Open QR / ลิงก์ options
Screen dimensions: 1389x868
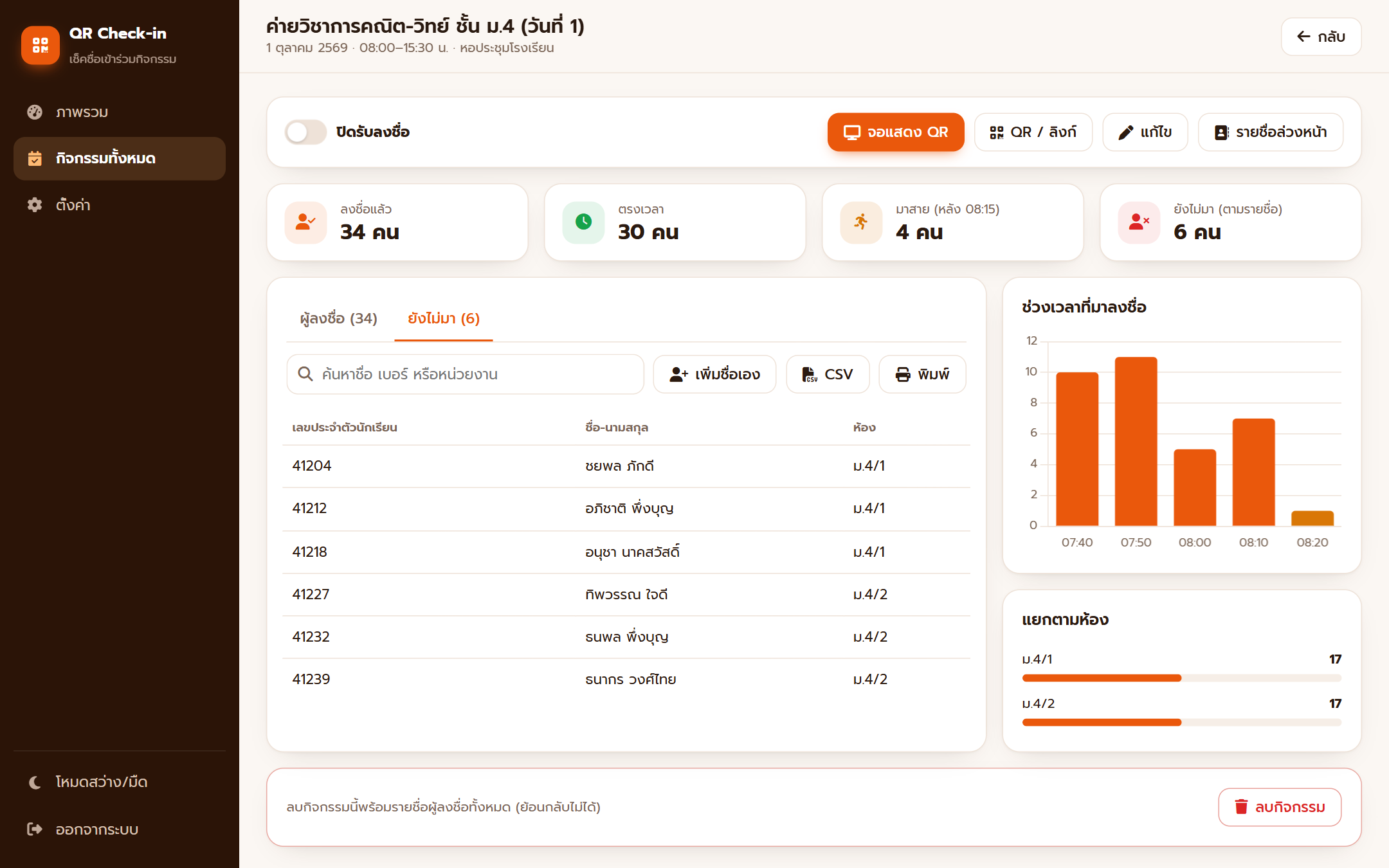click(x=1033, y=132)
